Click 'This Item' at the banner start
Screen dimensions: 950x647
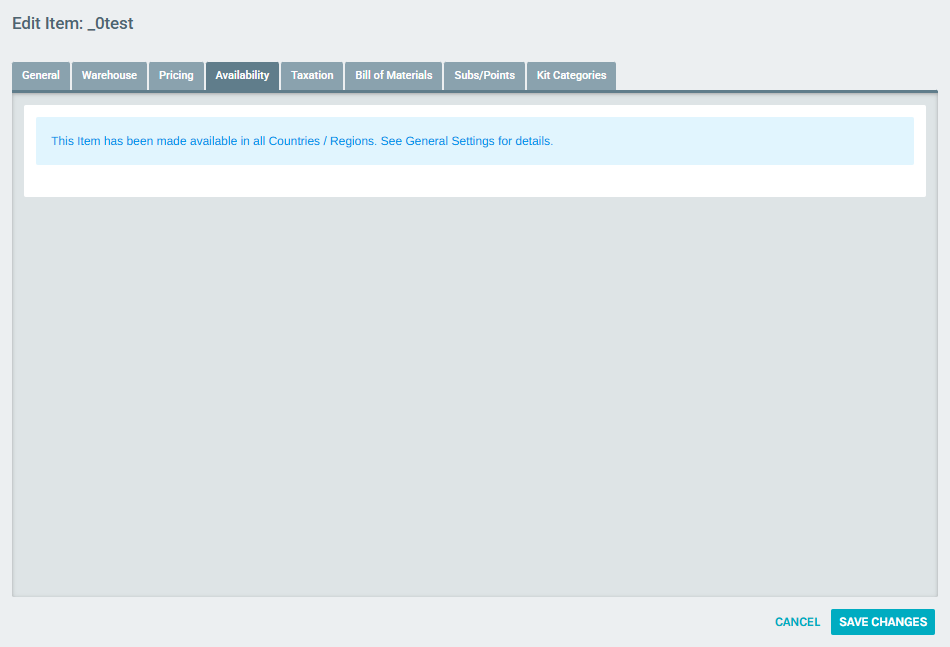[x=76, y=141]
